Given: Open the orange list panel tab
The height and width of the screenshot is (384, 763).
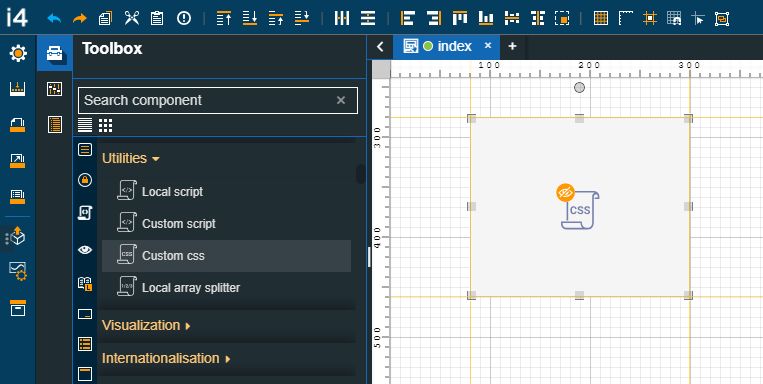Looking at the screenshot, I should 54,125.
